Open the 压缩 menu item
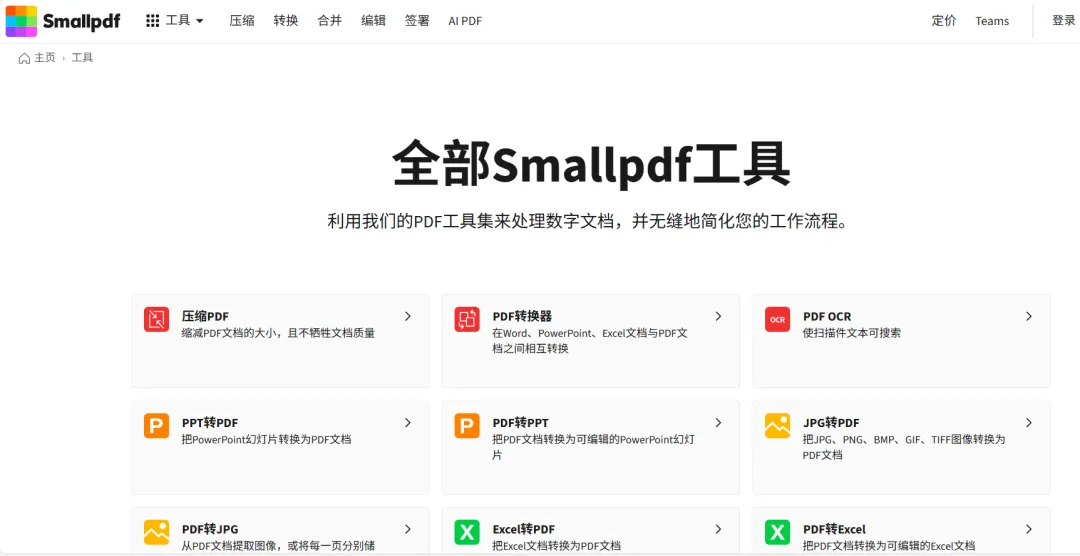 [x=242, y=21]
